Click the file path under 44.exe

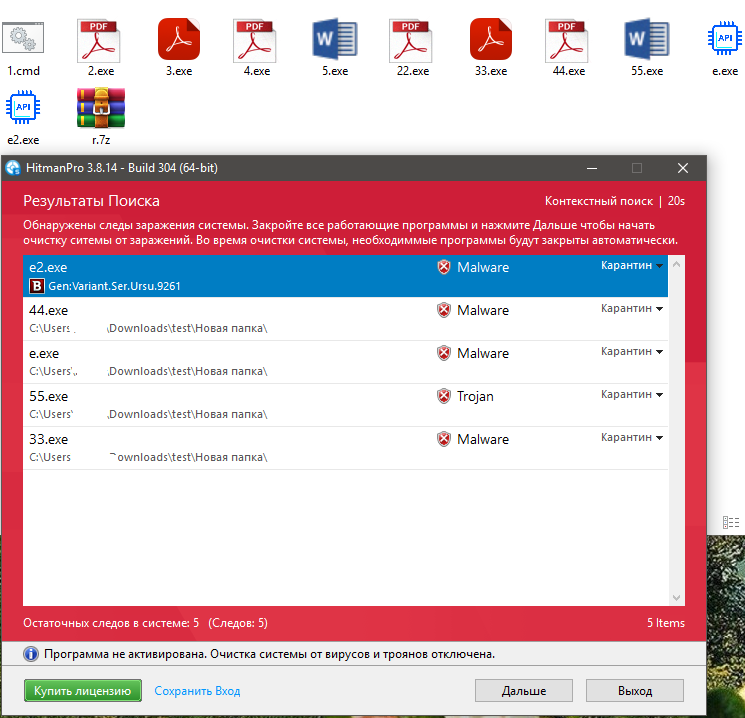pos(148,328)
